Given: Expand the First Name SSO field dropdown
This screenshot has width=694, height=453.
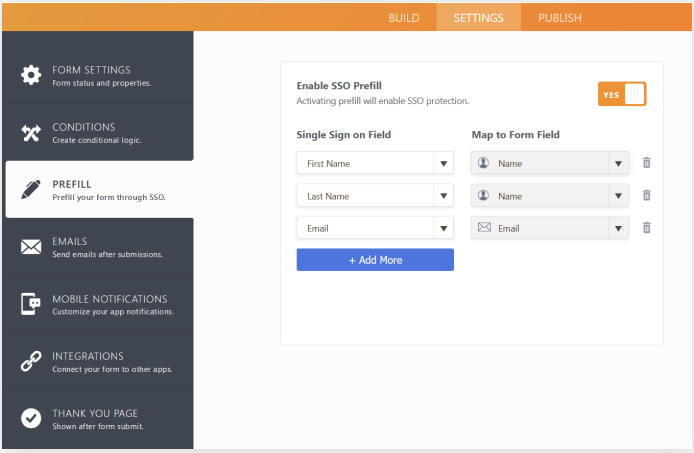Looking at the screenshot, I should pos(443,163).
